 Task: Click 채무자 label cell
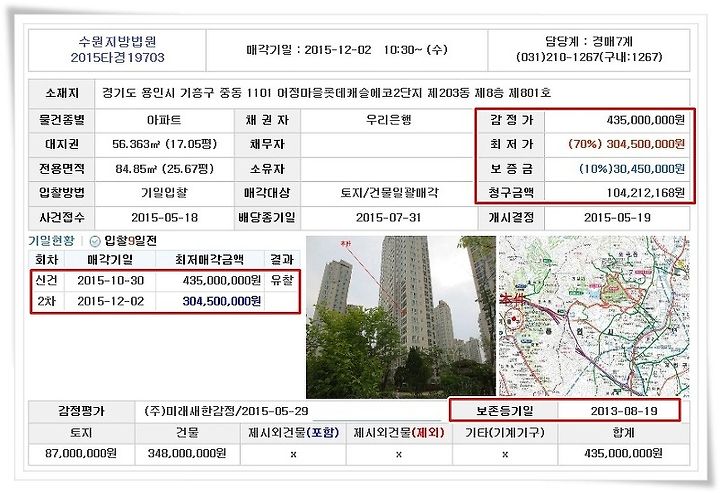267,144
